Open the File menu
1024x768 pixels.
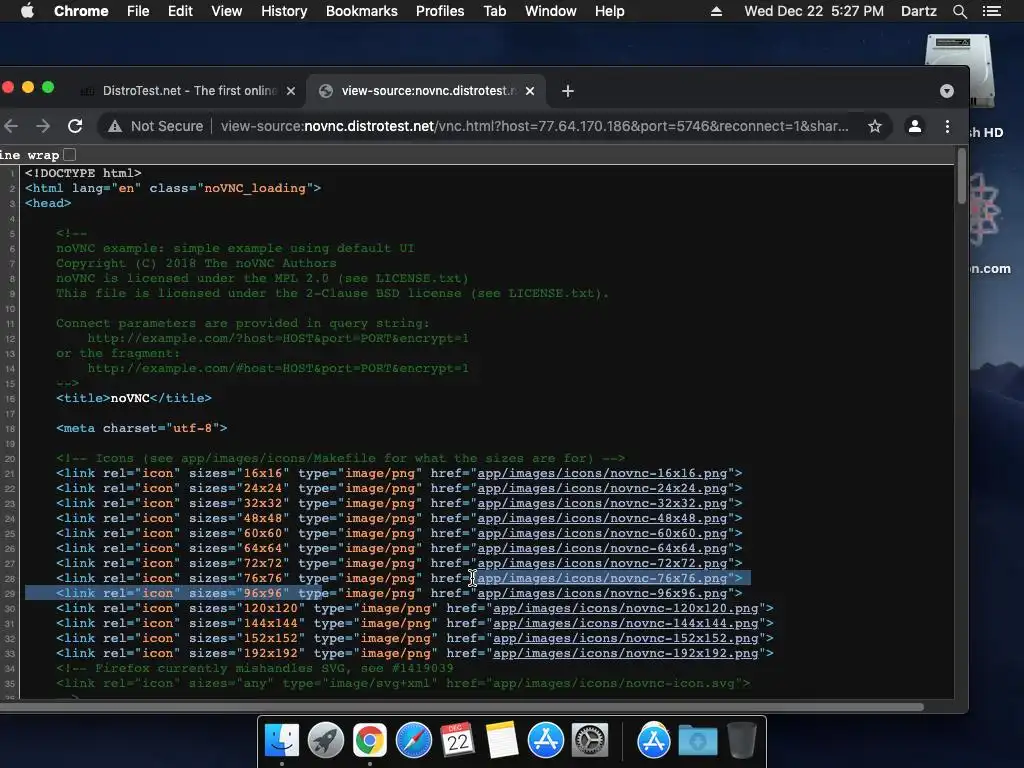coord(138,11)
